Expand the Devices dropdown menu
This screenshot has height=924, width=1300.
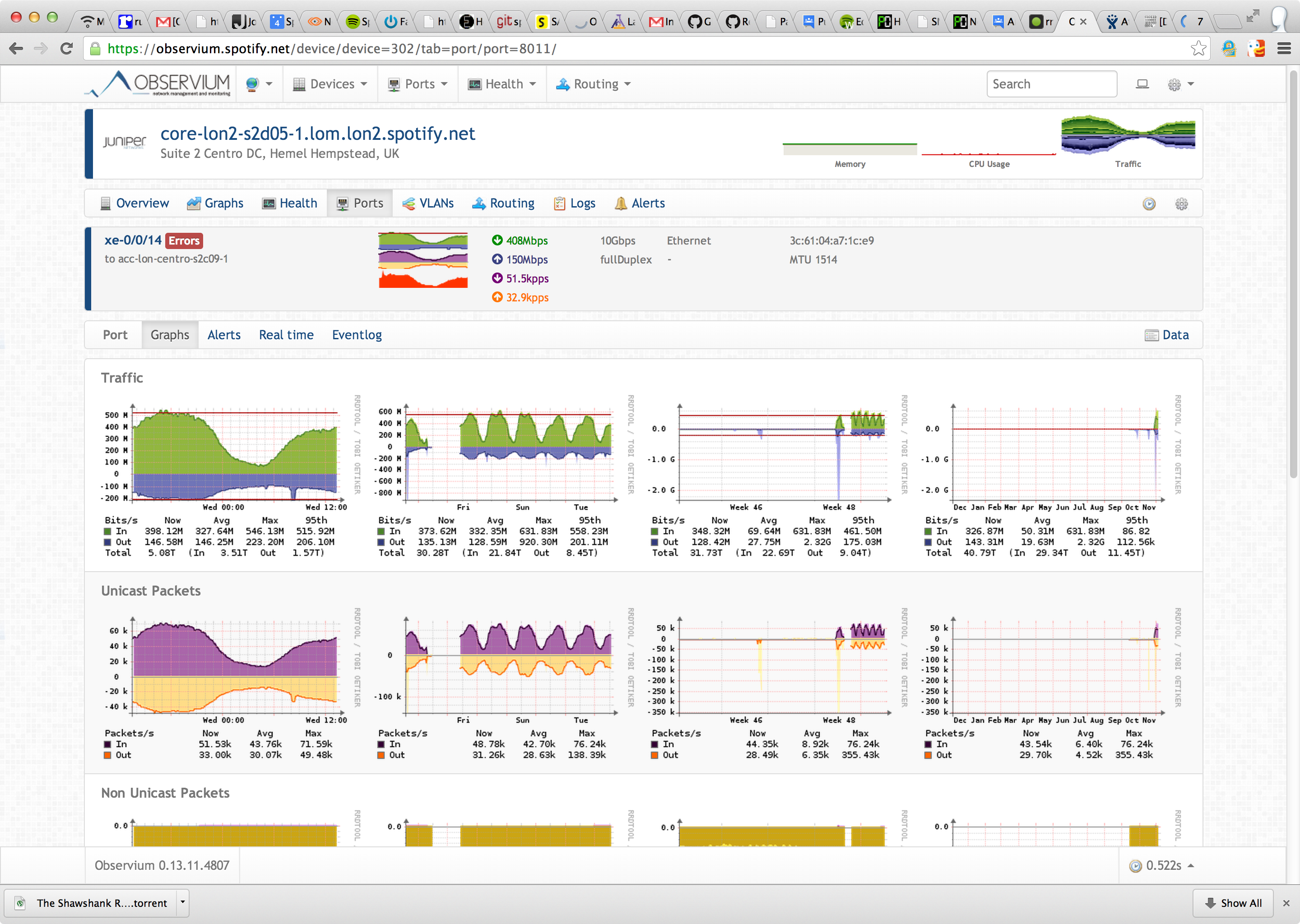330,84
